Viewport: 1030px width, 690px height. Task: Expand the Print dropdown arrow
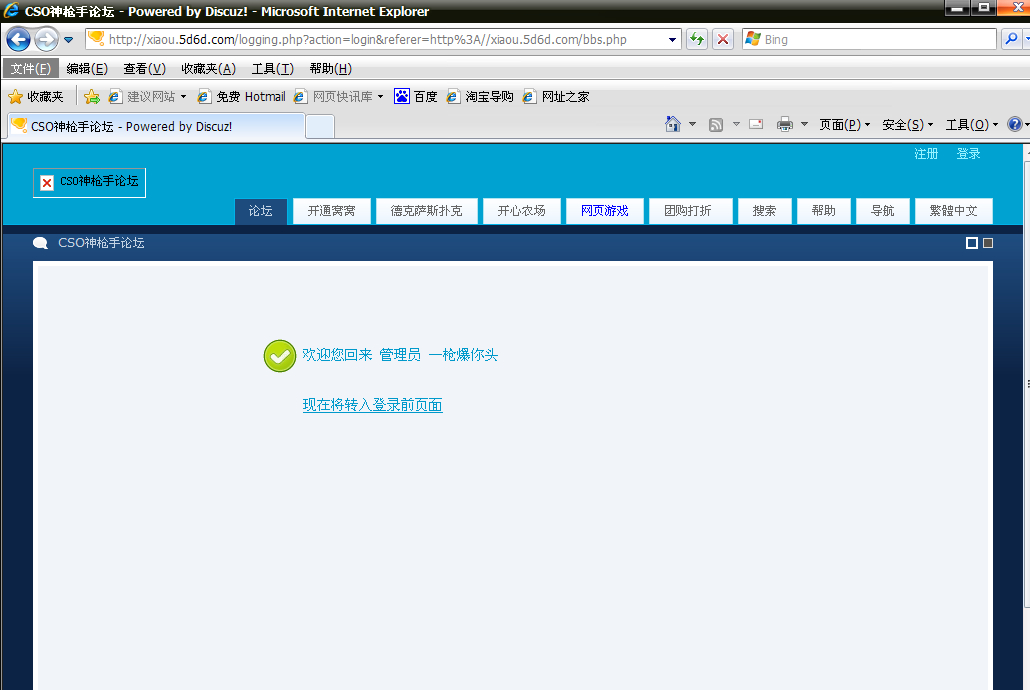(804, 124)
